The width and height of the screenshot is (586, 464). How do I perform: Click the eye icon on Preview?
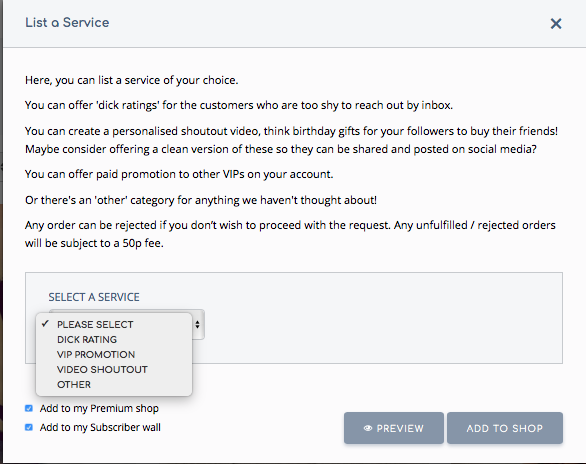(x=368, y=428)
